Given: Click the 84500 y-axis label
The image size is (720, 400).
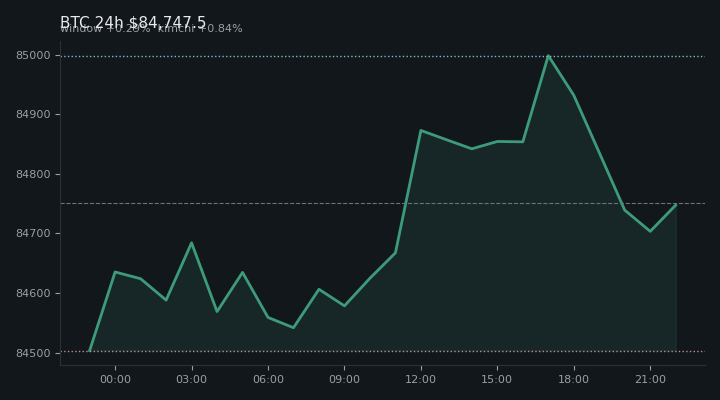Looking at the screenshot, I should 33,353.
